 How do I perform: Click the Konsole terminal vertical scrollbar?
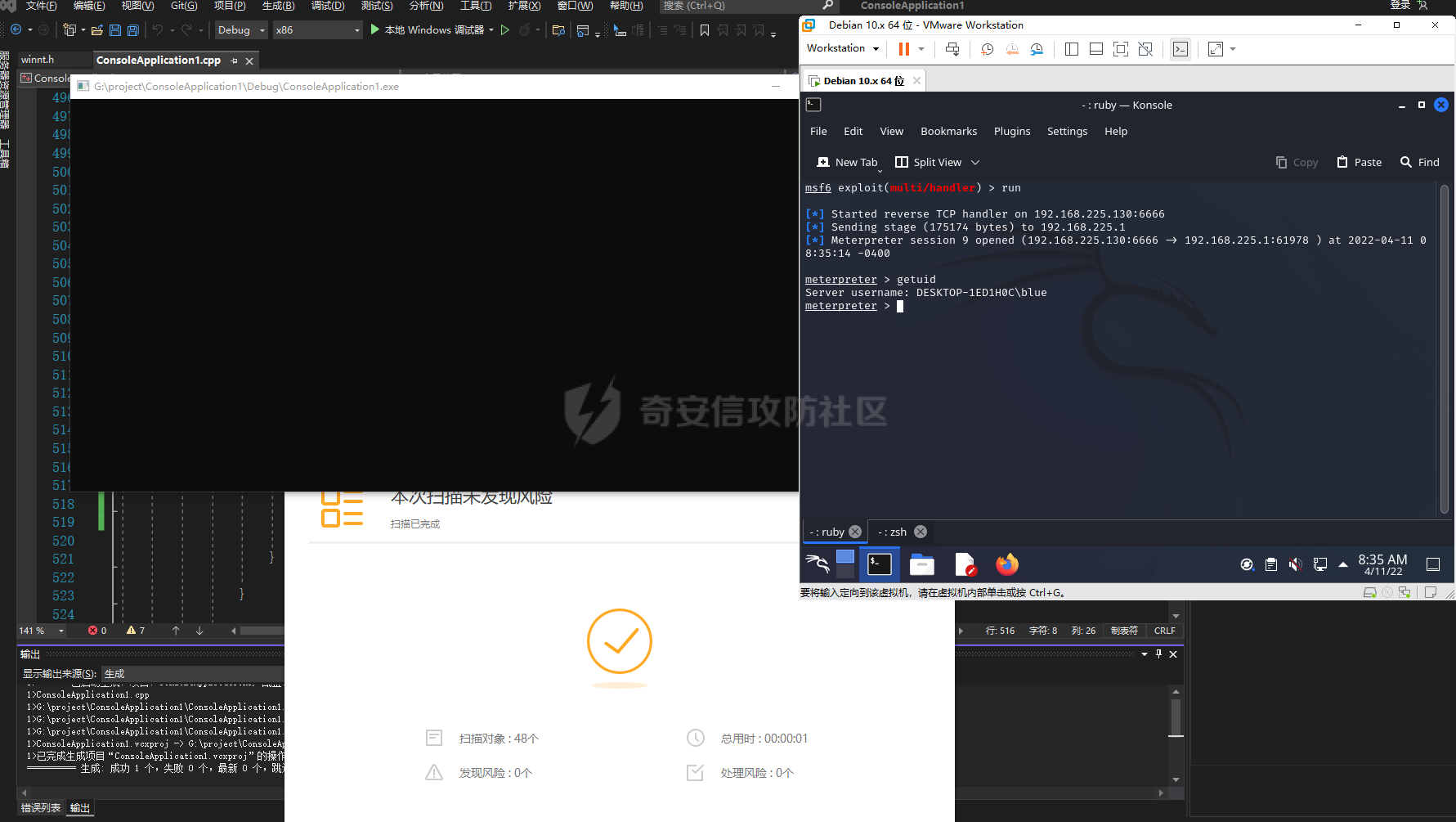click(1445, 350)
